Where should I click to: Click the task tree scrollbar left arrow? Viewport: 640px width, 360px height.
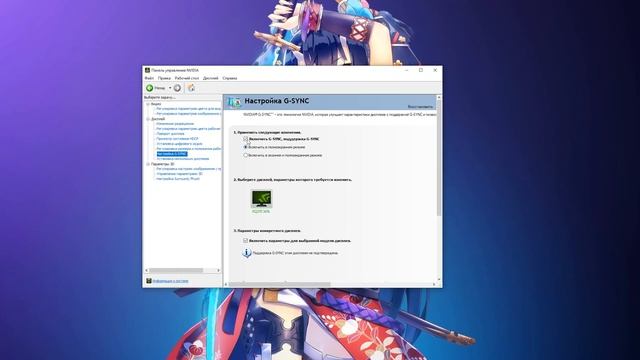click(147, 271)
